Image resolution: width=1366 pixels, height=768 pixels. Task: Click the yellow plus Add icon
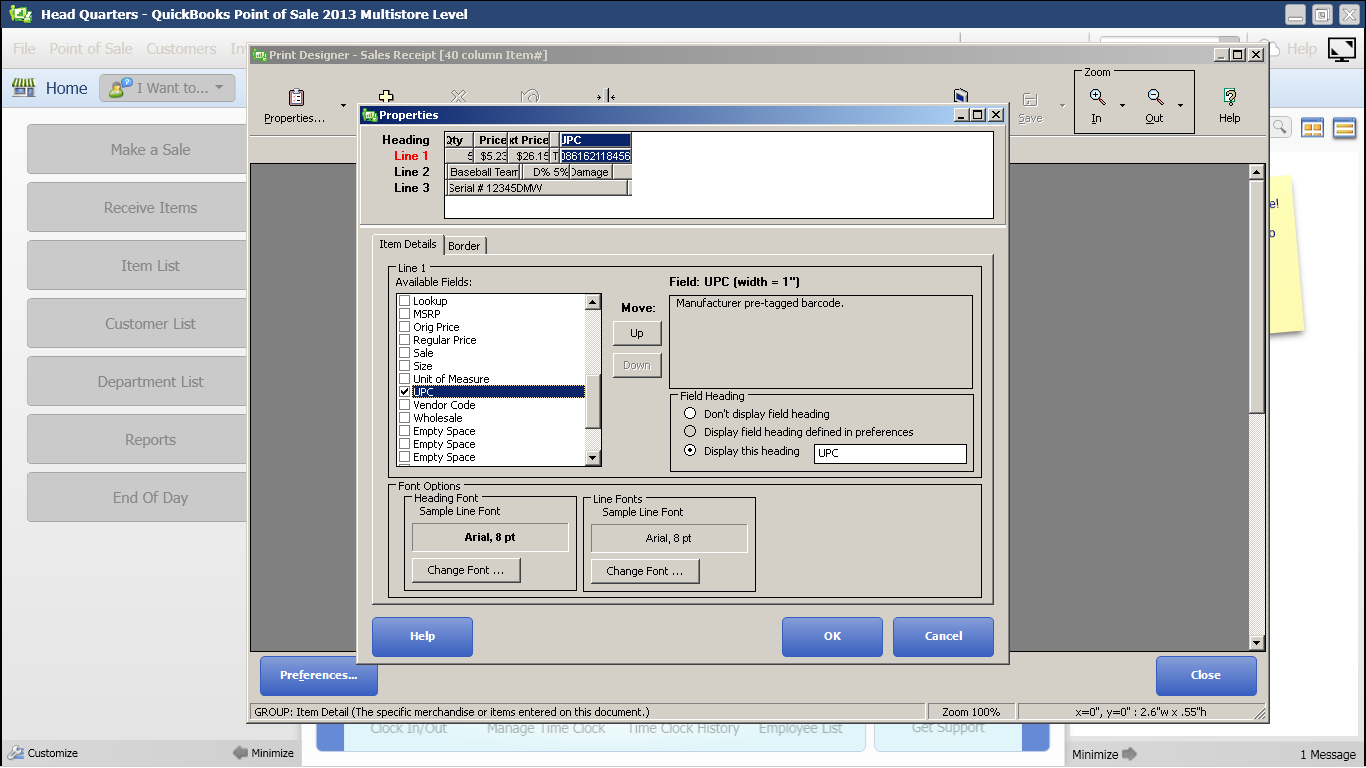[x=386, y=96]
